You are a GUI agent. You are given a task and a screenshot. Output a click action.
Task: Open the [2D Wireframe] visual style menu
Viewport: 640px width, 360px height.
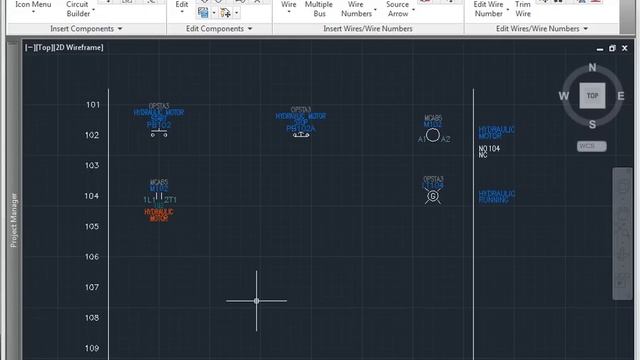point(78,47)
